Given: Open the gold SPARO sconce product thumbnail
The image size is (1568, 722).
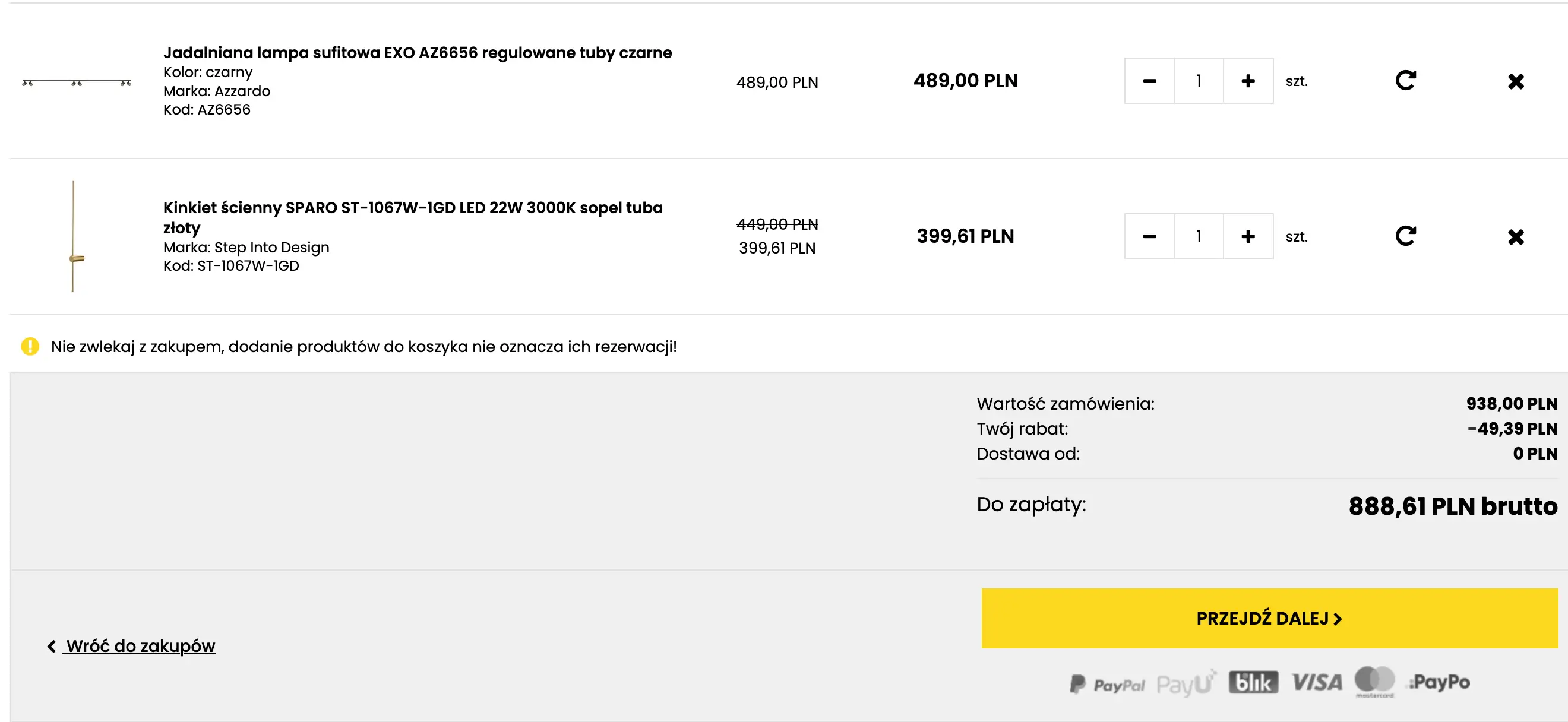Looking at the screenshot, I should pos(74,236).
